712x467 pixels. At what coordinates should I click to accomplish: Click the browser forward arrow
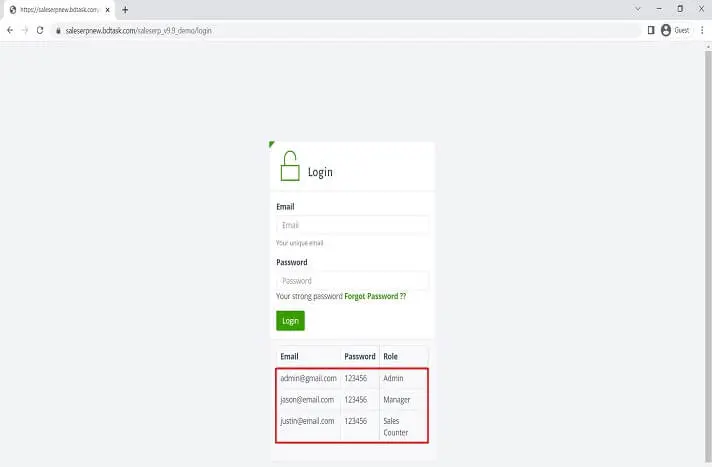click(25, 30)
